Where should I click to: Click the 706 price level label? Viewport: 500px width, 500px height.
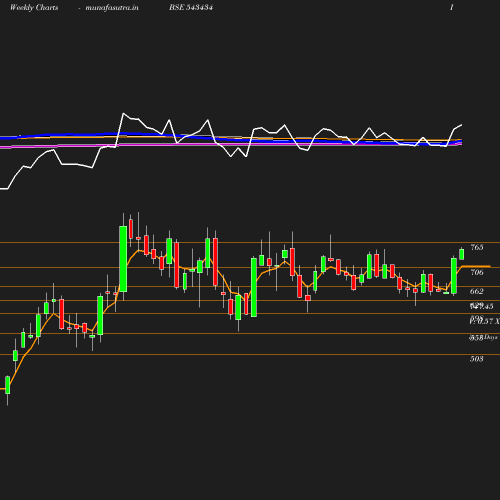477,272
